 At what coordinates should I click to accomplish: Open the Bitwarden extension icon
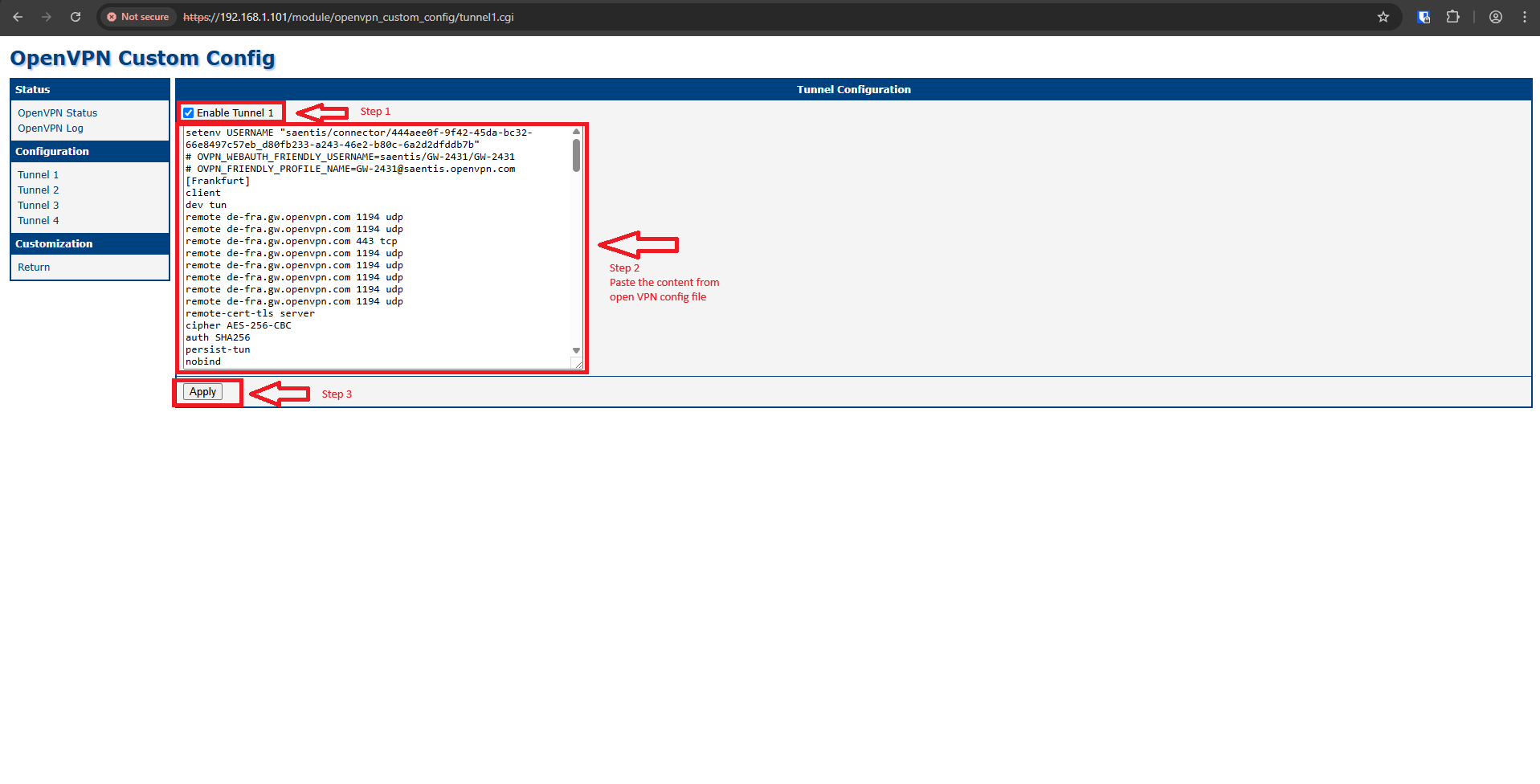point(1424,17)
